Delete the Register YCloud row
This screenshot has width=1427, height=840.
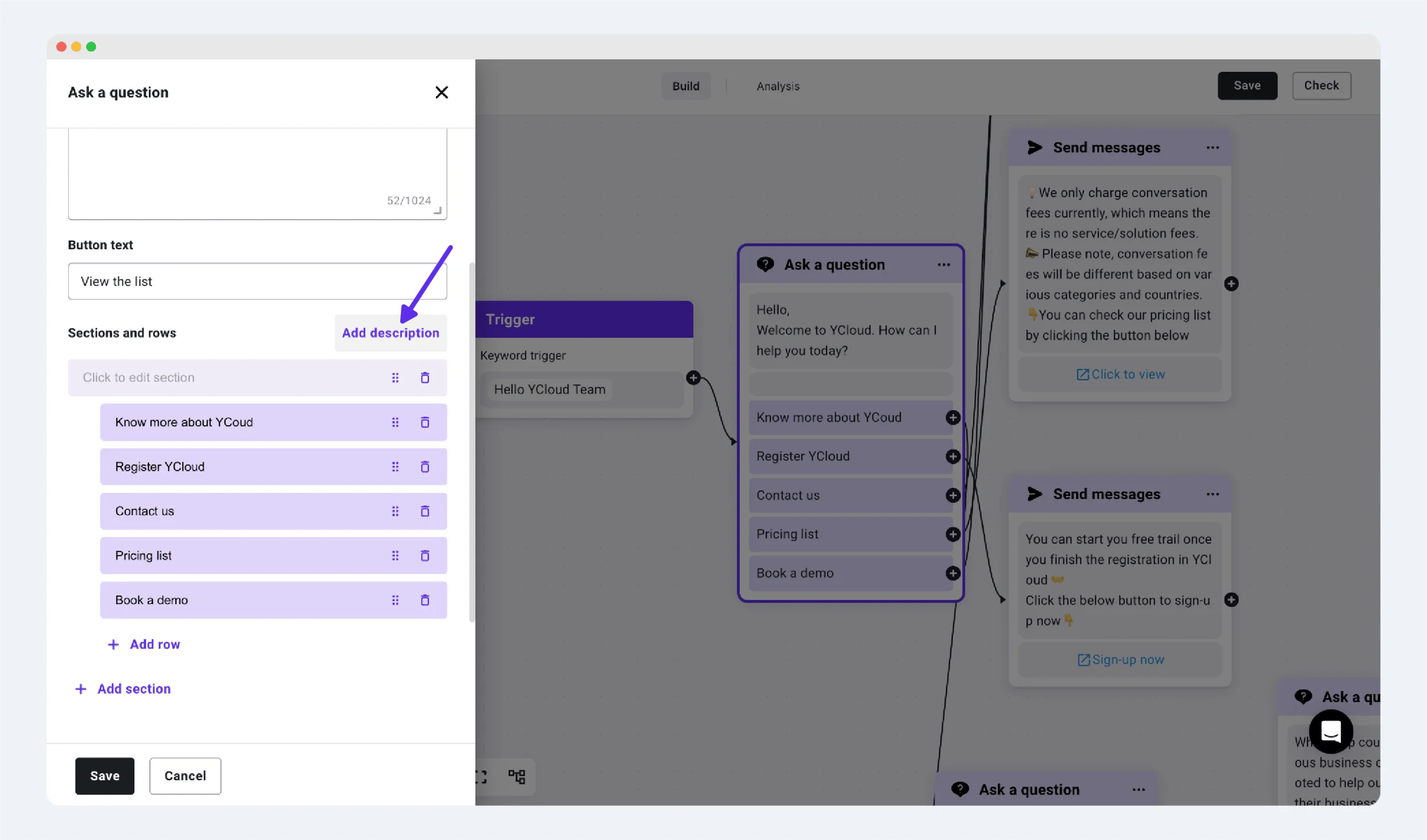pyautogui.click(x=425, y=467)
